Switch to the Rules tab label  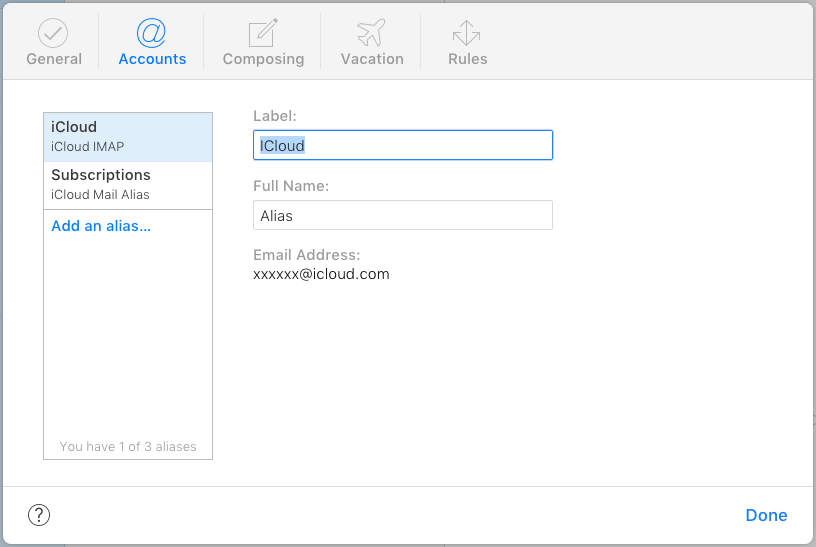[468, 59]
